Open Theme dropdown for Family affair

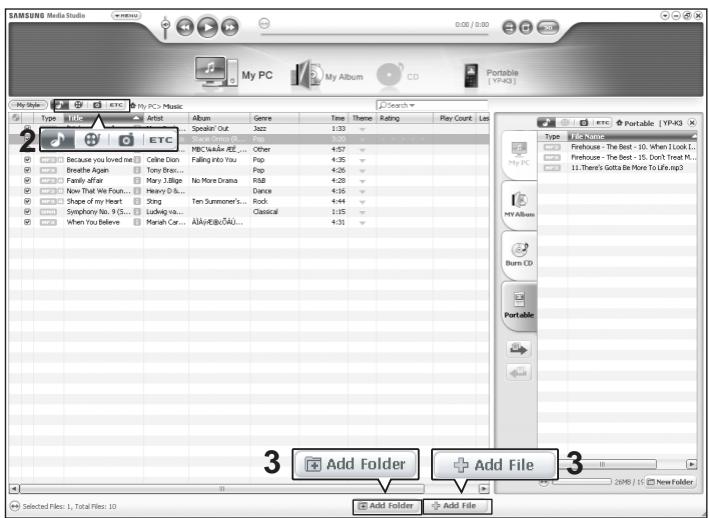pyautogui.click(x=362, y=181)
